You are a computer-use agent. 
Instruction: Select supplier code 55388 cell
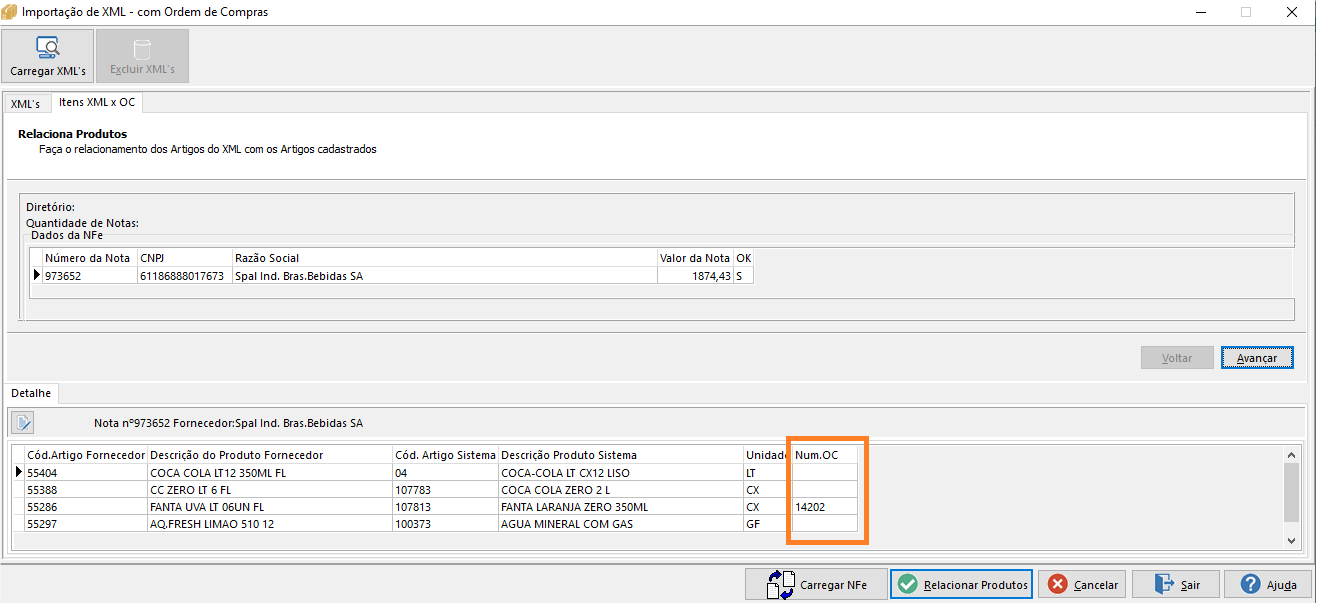point(85,490)
